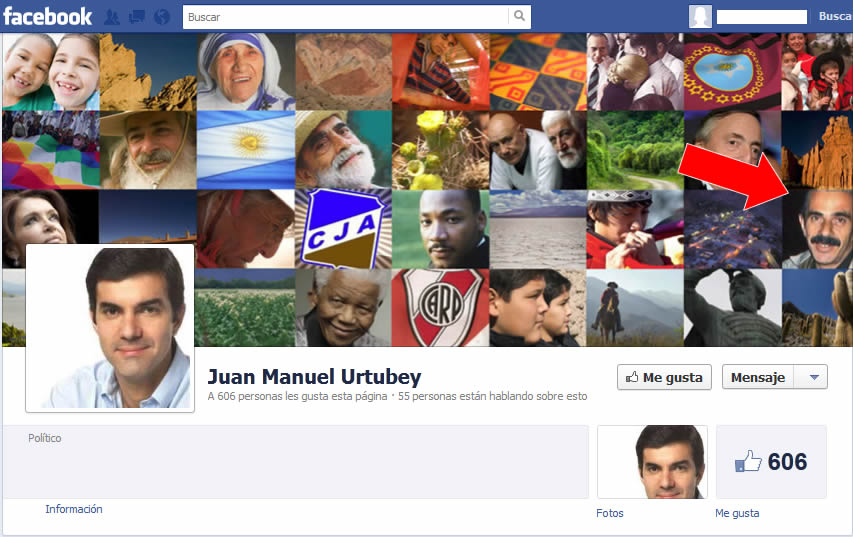Viewport: 853px width, 537px height.
Task: Open notifications globe icon
Action: pyautogui.click(x=162, y=17)
